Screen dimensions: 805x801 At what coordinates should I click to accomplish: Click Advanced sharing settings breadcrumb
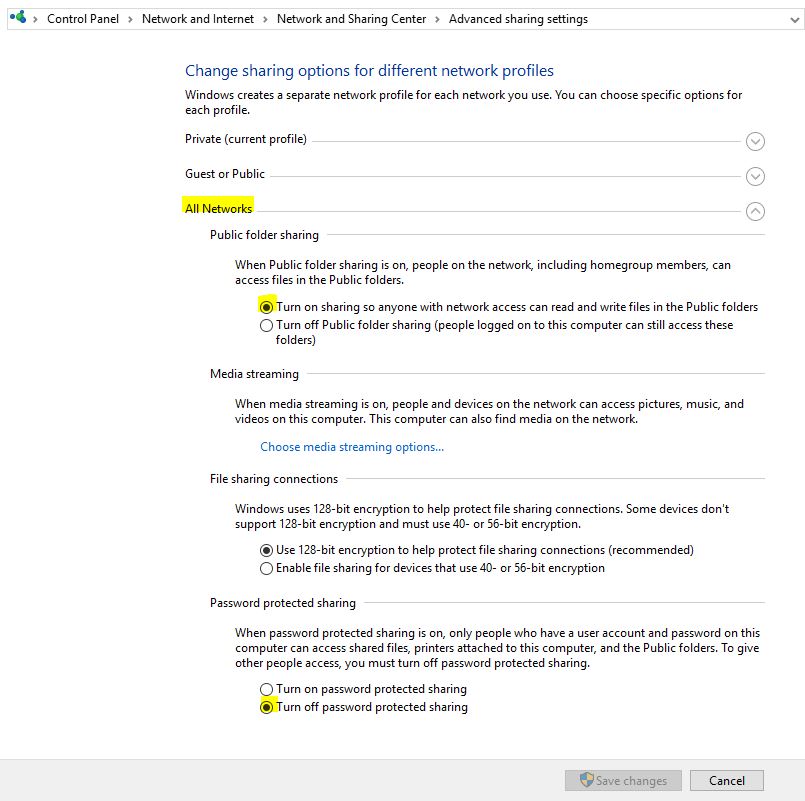(x=518, y=19)
